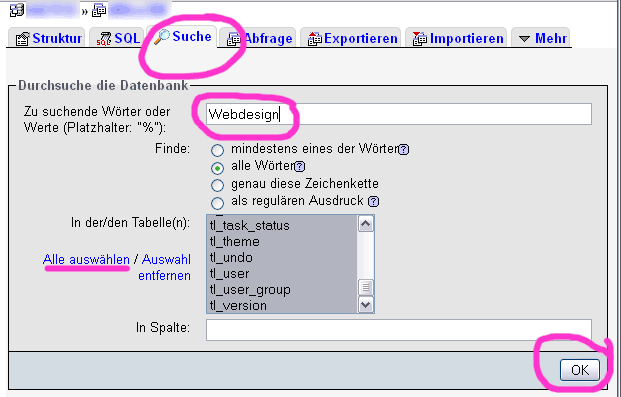
Task: Click the Mehr down-arrow icon
Action: 524,39
